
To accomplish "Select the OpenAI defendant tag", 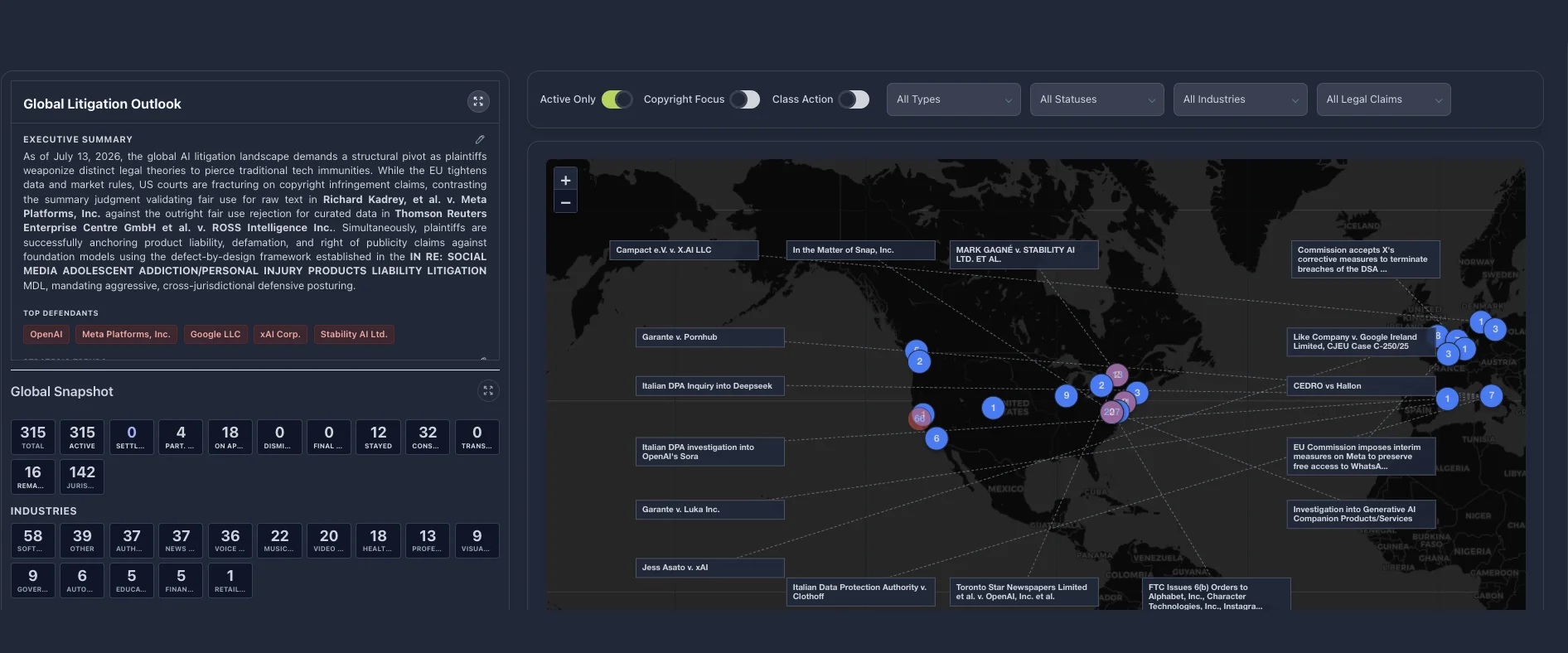I will 46,335.
